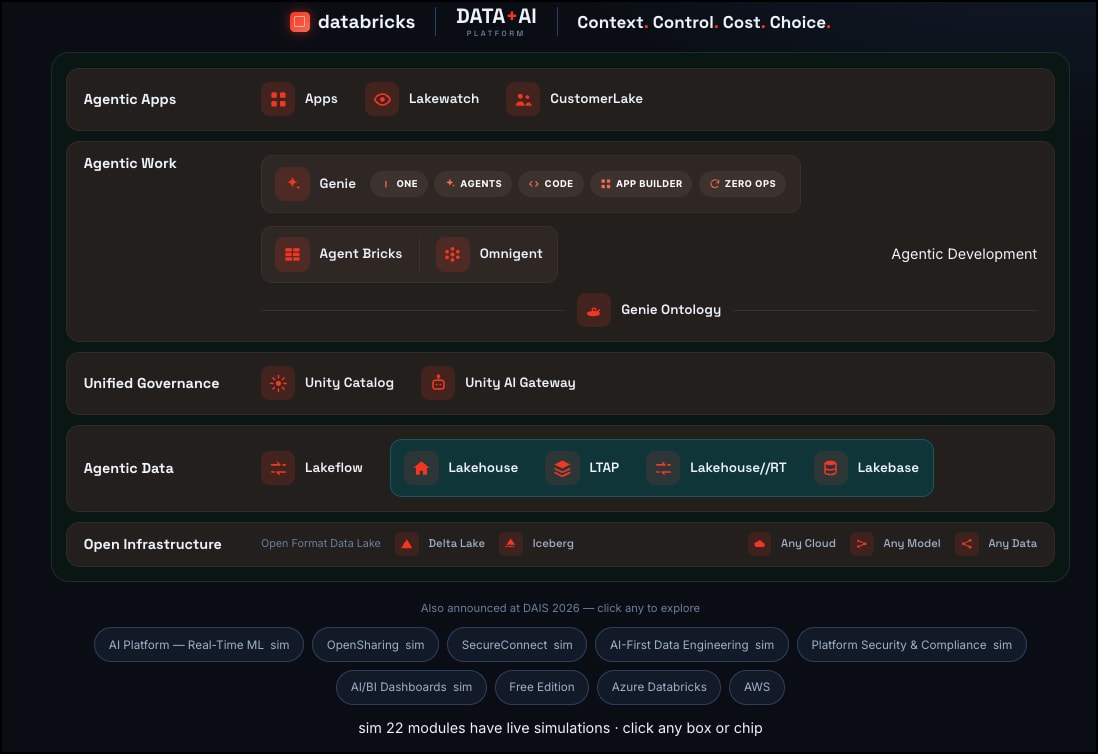Click the Any Cloud icon

tap(759, 544)
